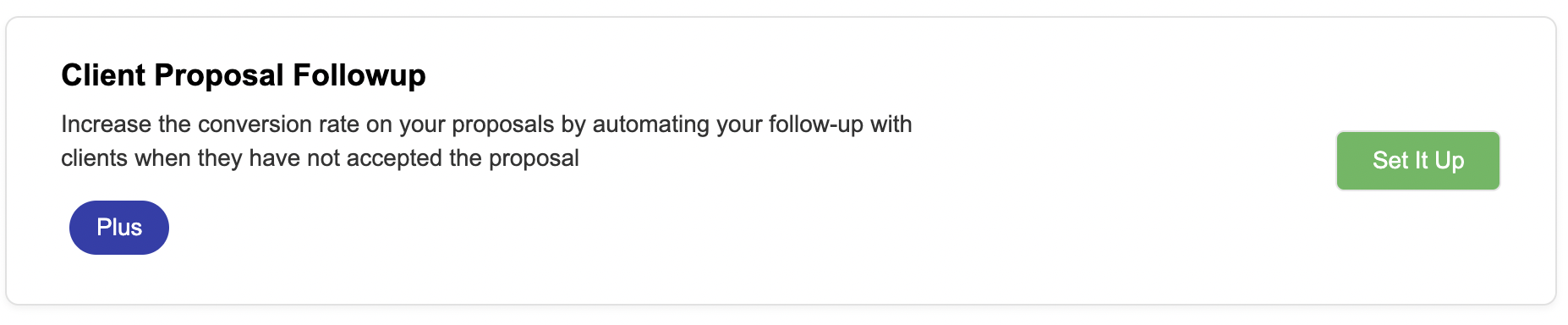Click 'conversion rate' in the description
The width and height of the screenshot is (1568, 325).
[278, 124]
